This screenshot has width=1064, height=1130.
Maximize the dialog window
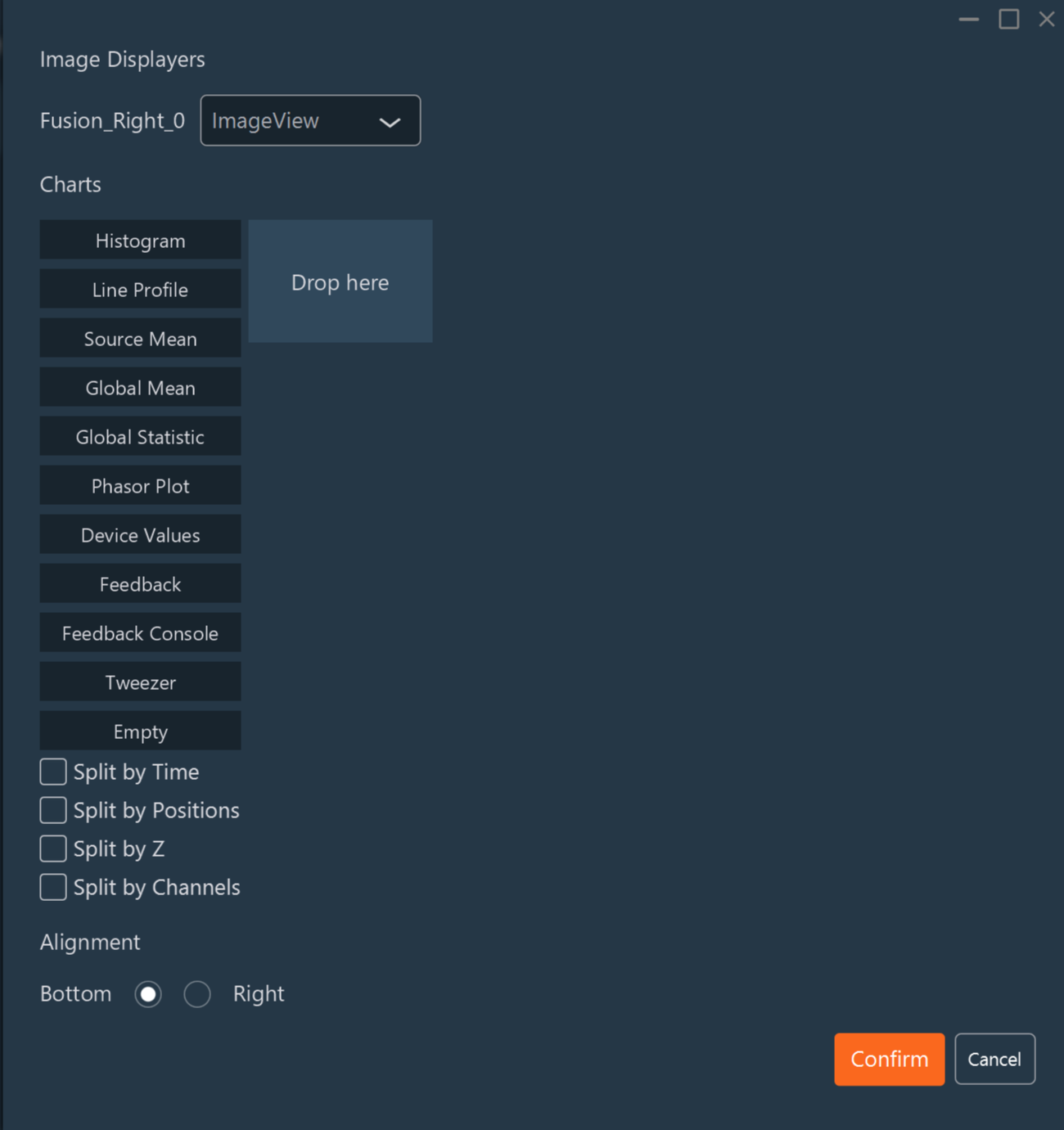(x=1008, y=19)
